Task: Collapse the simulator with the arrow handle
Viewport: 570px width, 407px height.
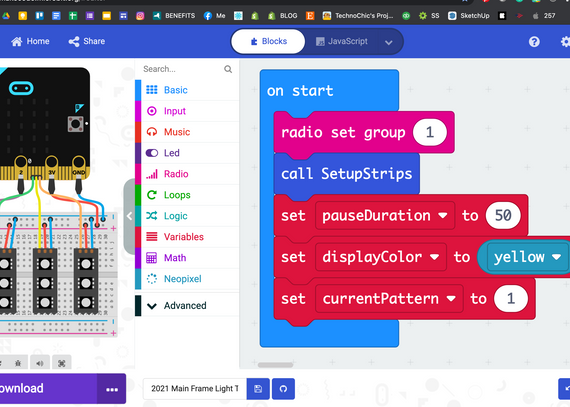Action: pyautogui.click(x=129, y=216)
